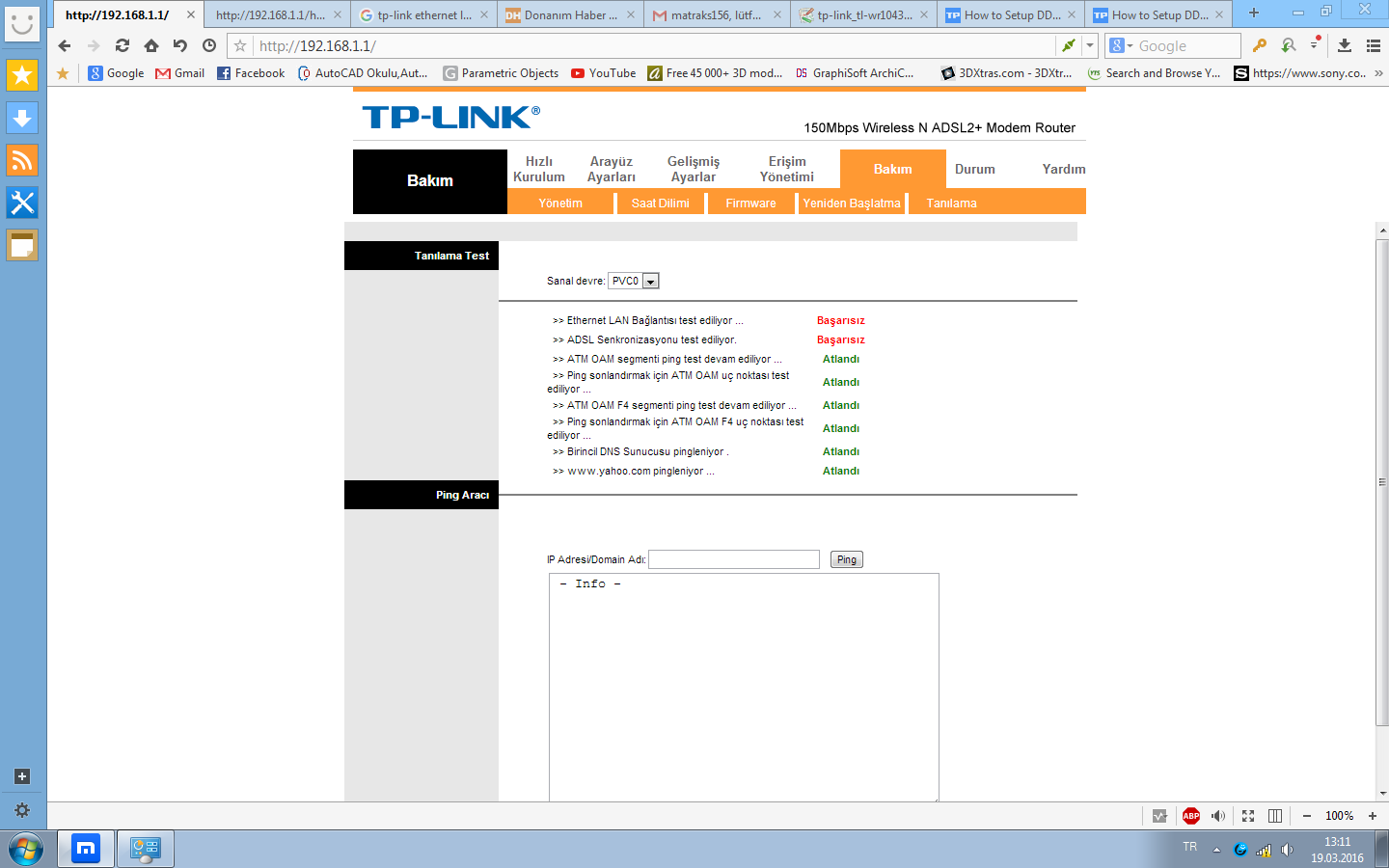Open a new browser tab

click(x=1254, y=14)
